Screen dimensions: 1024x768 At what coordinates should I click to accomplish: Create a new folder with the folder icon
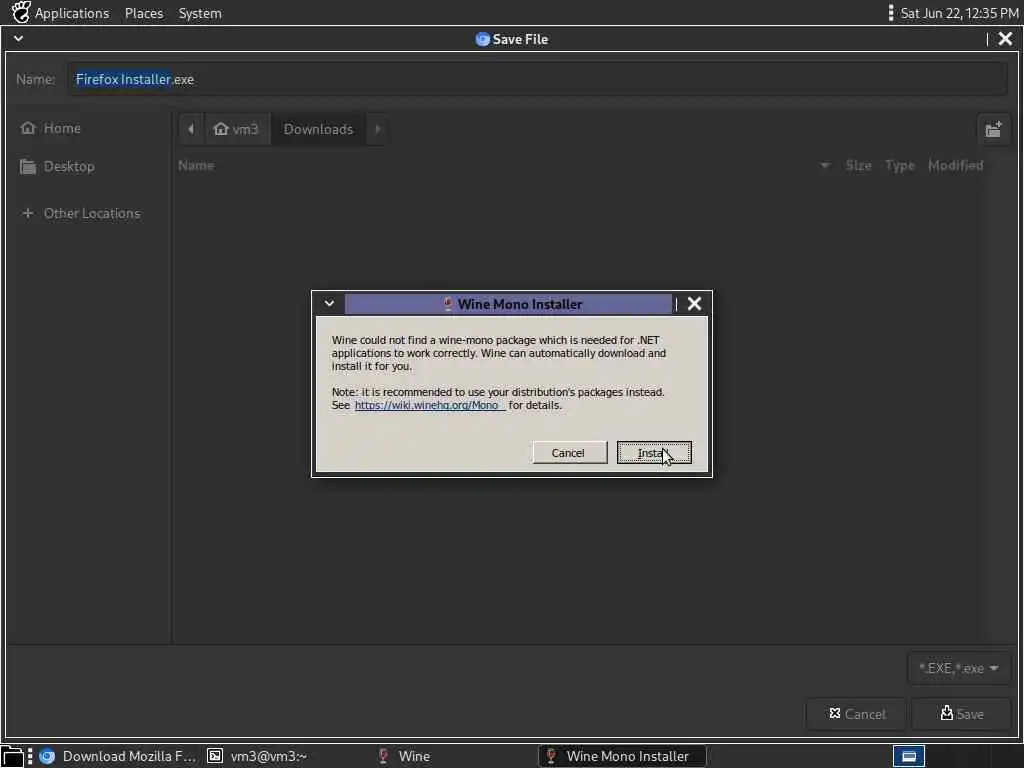[993, 129]
